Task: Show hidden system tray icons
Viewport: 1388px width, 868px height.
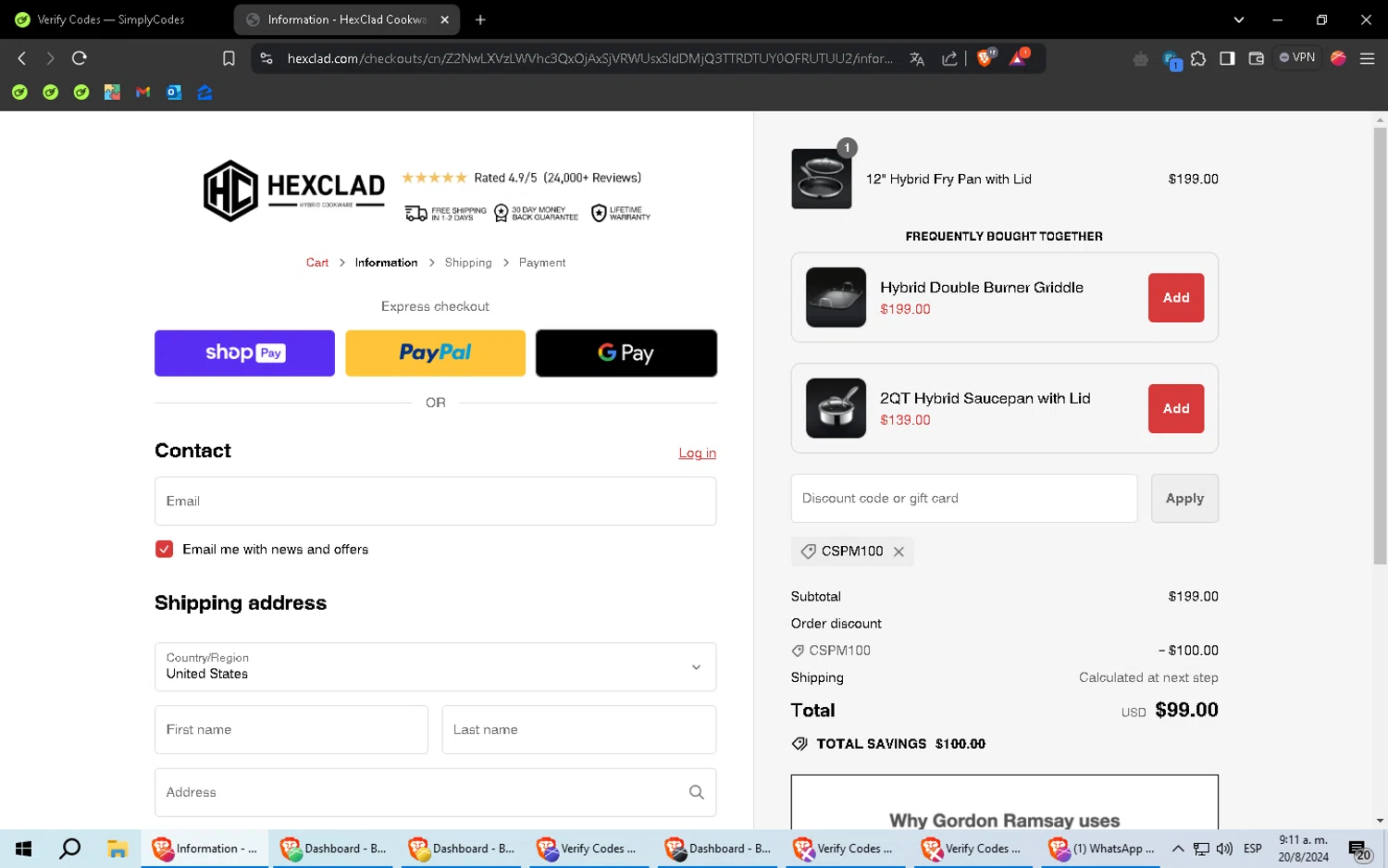Action: tap(1178, 849)
